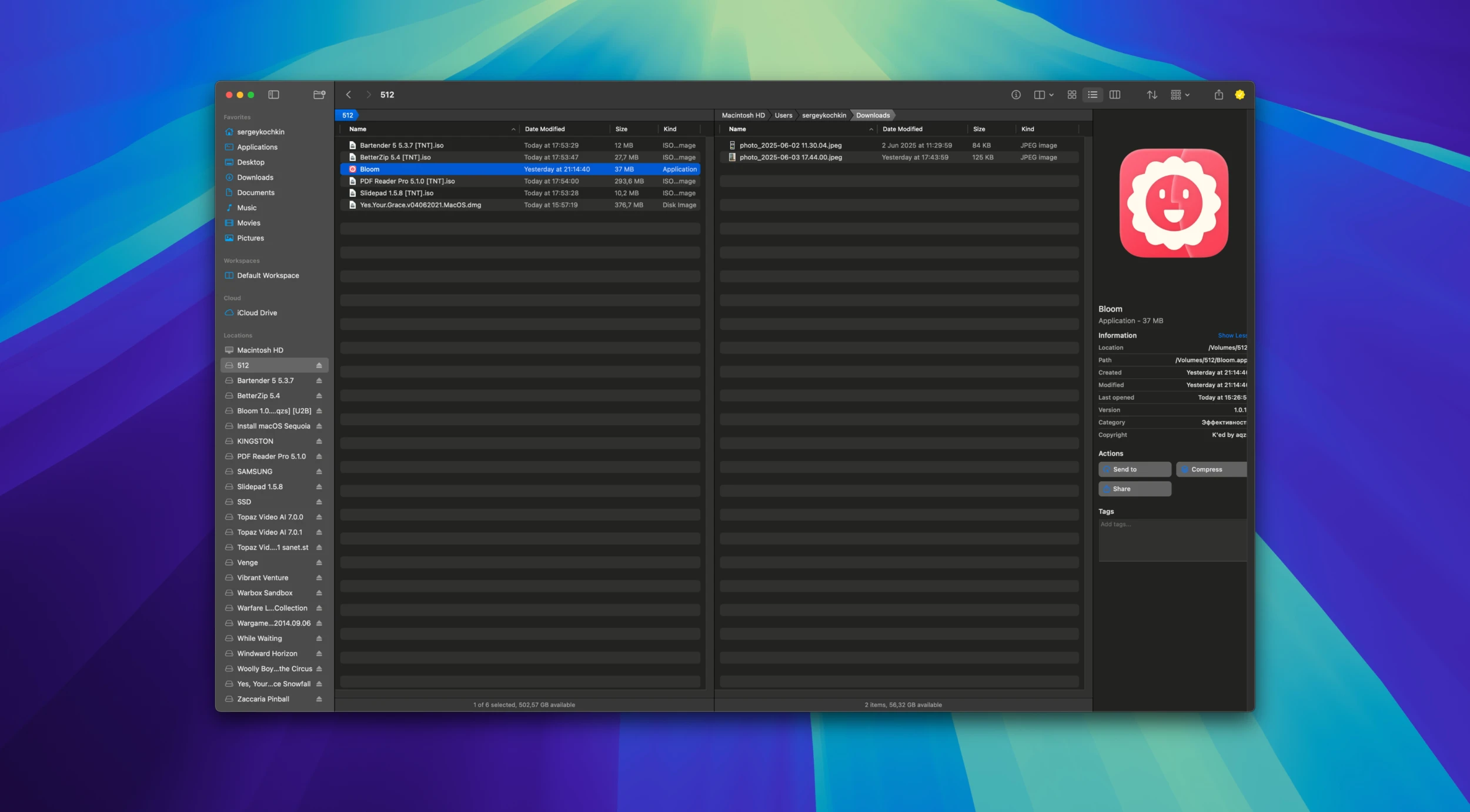Click the Add tags field
1470x812 pixels.
(x=1170, y=524)
